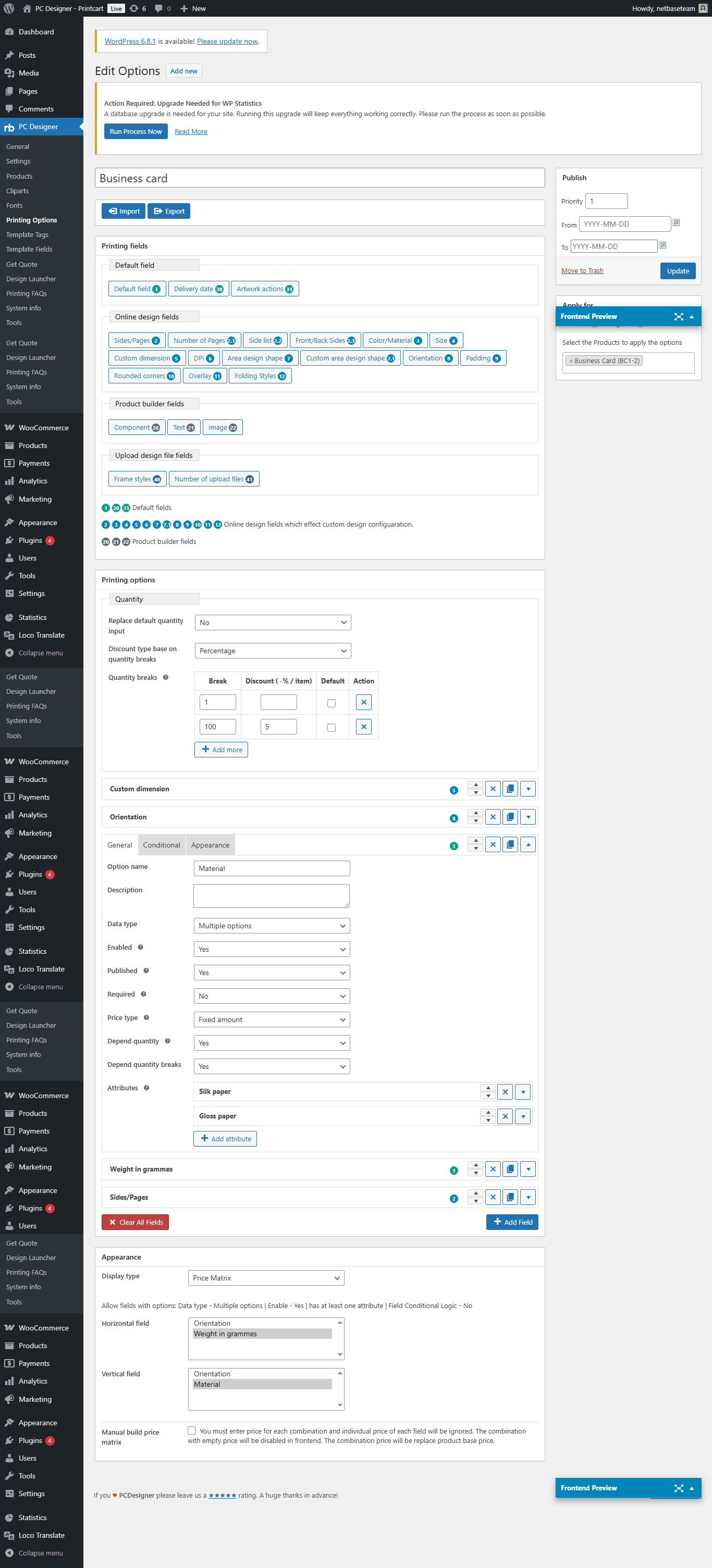The width and height of the screenshot is (712, 1568).
Task: Click the fullscreen icon in Frontend Preview header
Action: pyautogui.click(x=679, y=317)
